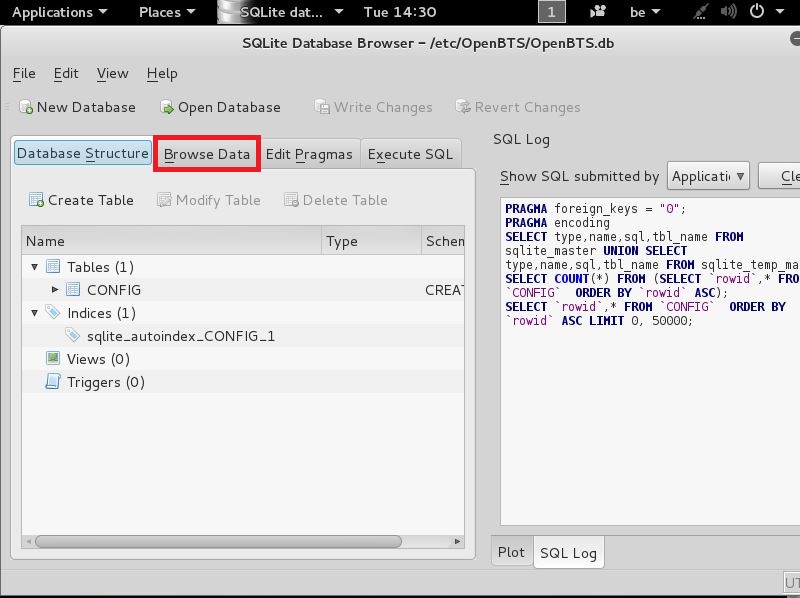Select the Database Structure tab
Image resolution: width=800 pixels, height=598 pixels.
point(83,153)
